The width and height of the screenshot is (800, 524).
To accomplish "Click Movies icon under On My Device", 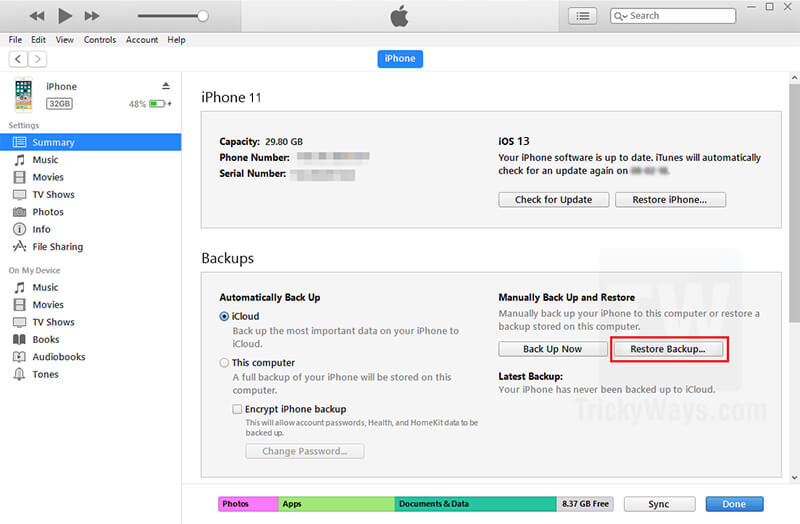I will pyautogui.click(x=19, y=305).
